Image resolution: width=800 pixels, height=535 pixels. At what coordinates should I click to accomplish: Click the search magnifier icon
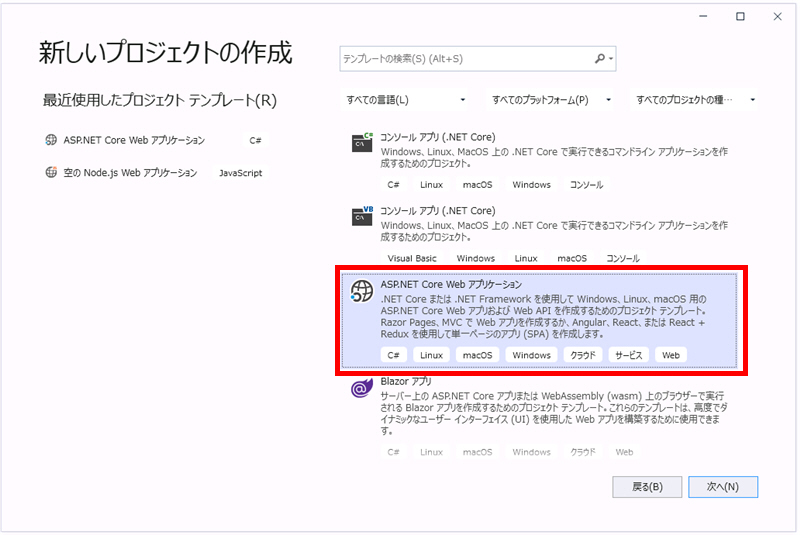(600, 59)
